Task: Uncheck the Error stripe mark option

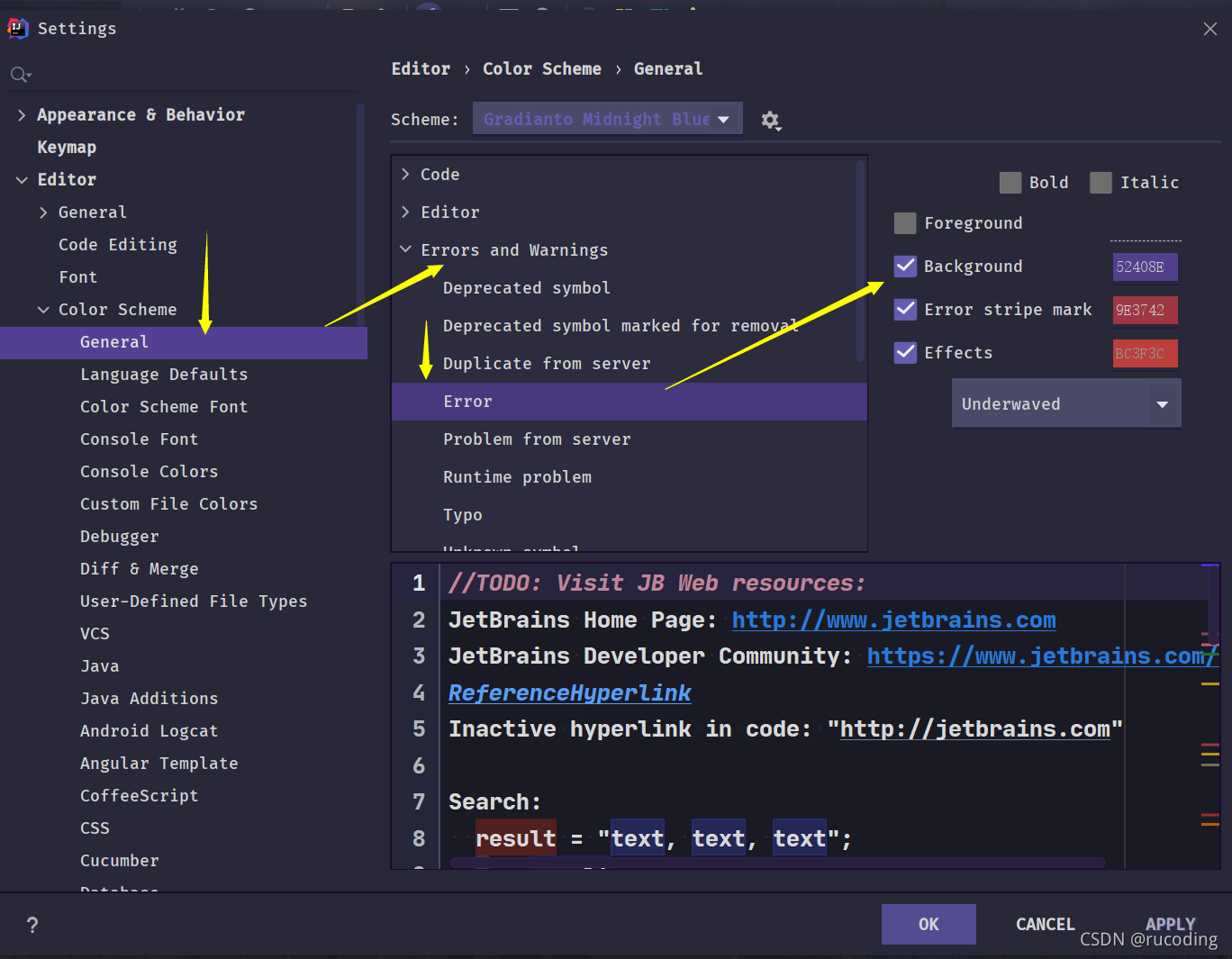Action: coord(905,310)
